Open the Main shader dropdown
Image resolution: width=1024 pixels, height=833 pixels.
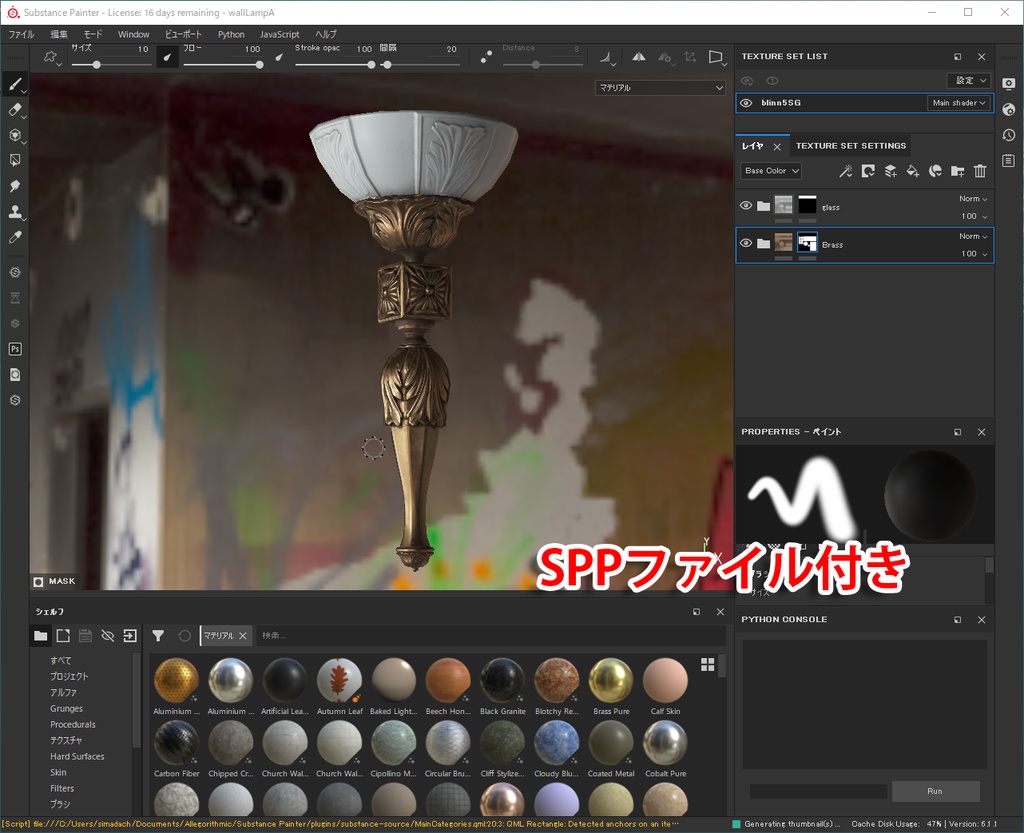[x=959, y=103]
